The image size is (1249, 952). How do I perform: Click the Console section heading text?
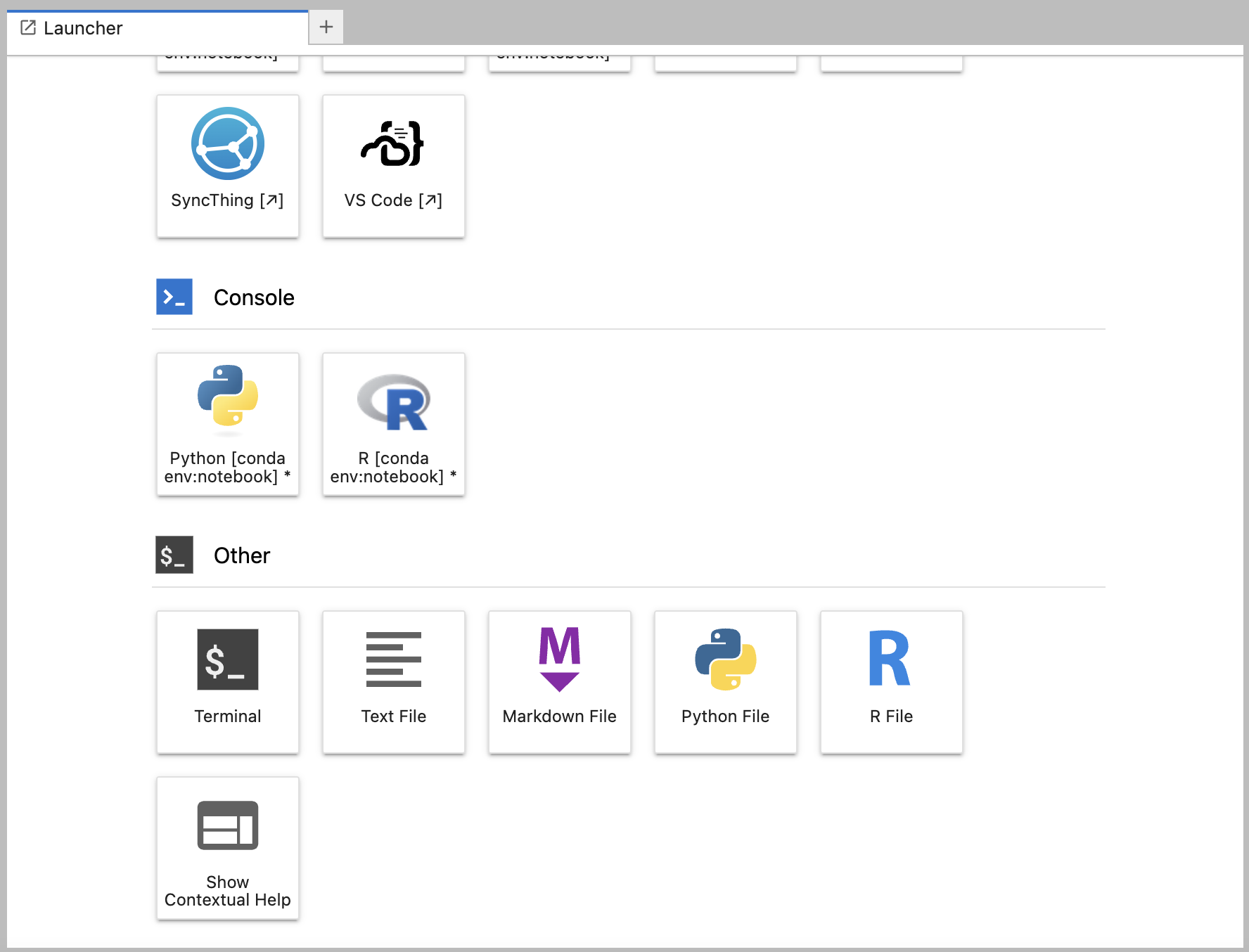point(254,297)
